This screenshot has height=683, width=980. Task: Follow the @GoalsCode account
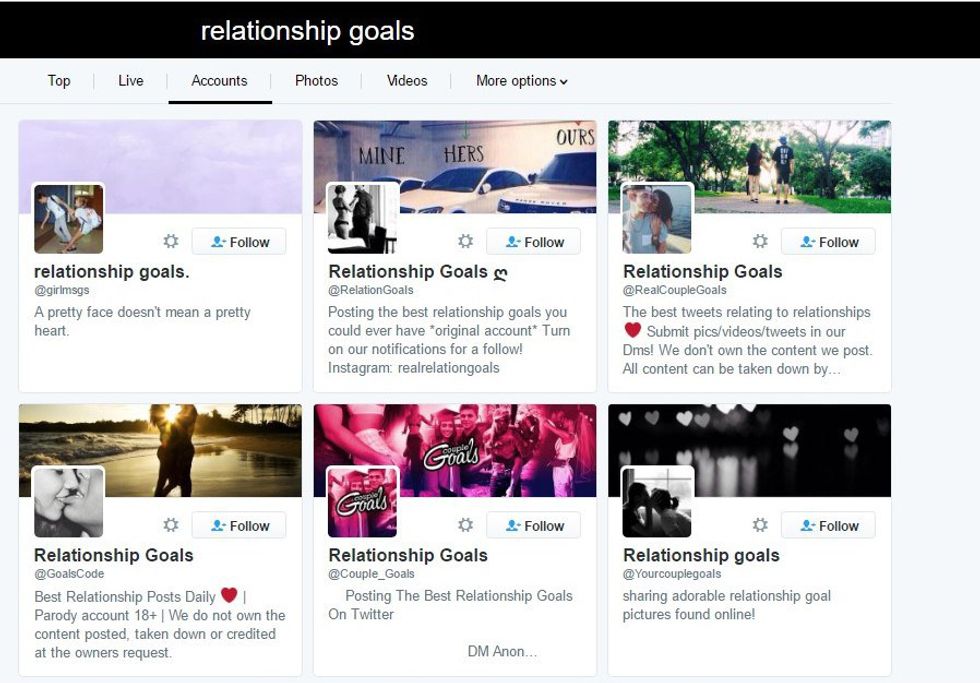coord(239,526)
